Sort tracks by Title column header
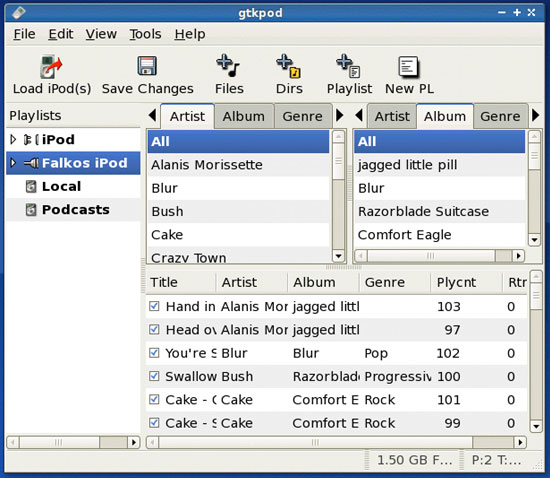The image size is (550, 478). (181, 282)
